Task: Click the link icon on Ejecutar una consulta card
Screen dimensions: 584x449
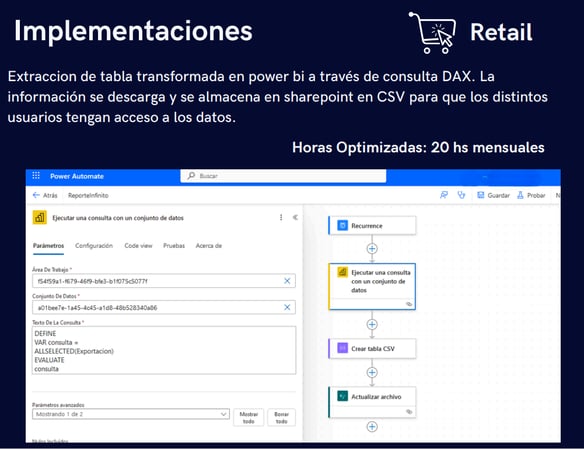Action: 409,304
